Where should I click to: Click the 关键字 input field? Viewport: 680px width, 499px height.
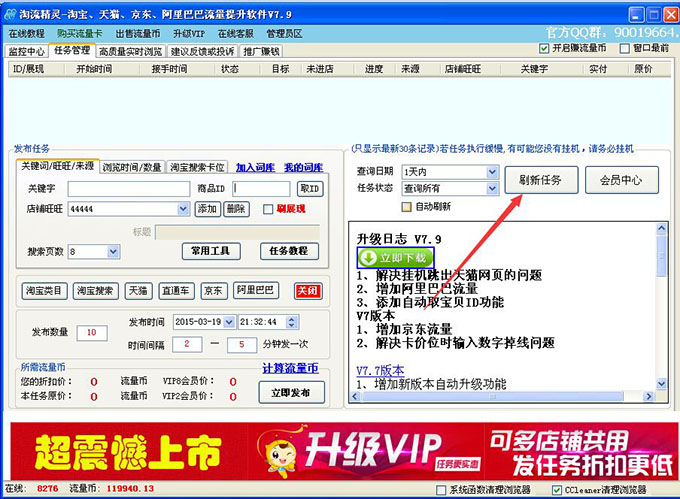pyautogui.click(x=129, y=189)
